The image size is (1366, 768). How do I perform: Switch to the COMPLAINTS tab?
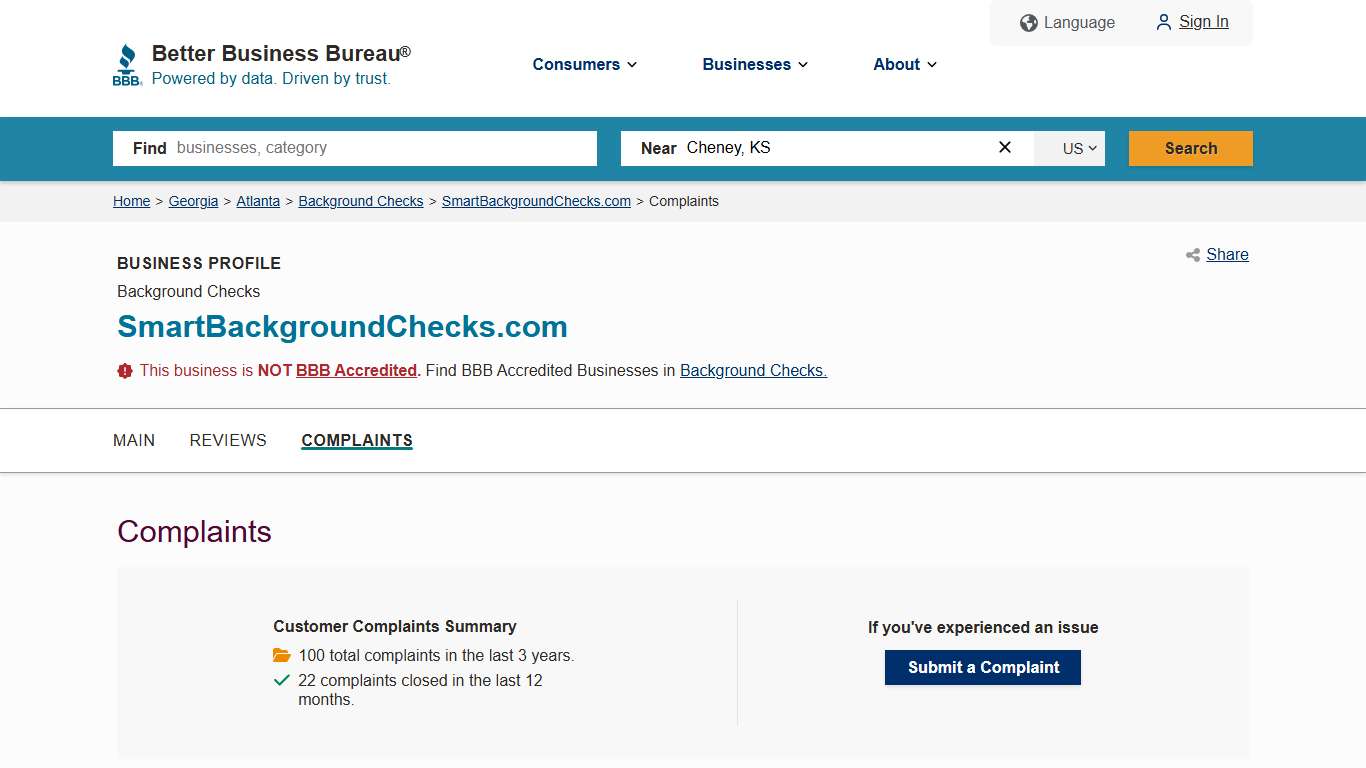(356, 440)
